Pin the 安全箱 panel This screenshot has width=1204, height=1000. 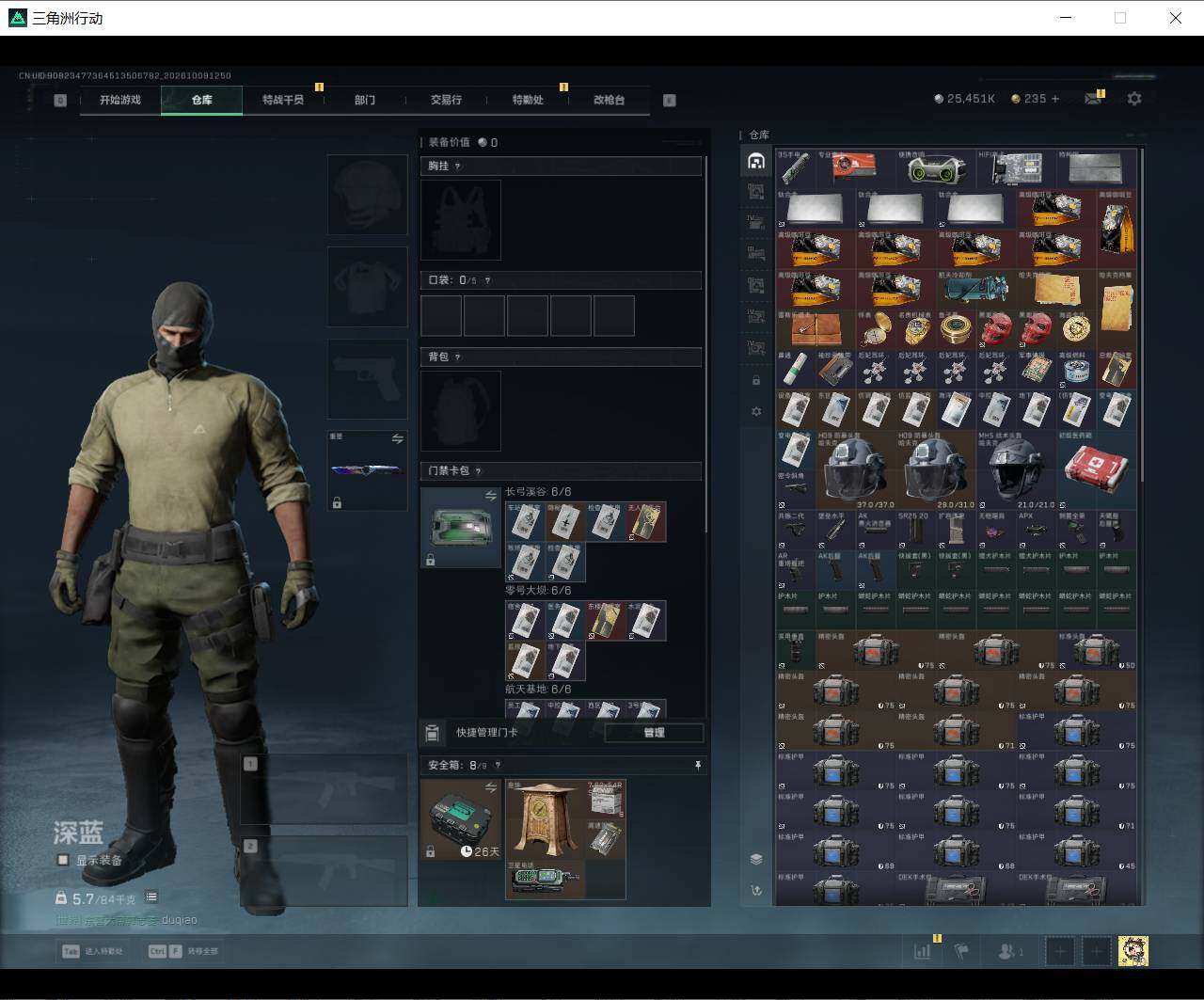coord(698,766)
